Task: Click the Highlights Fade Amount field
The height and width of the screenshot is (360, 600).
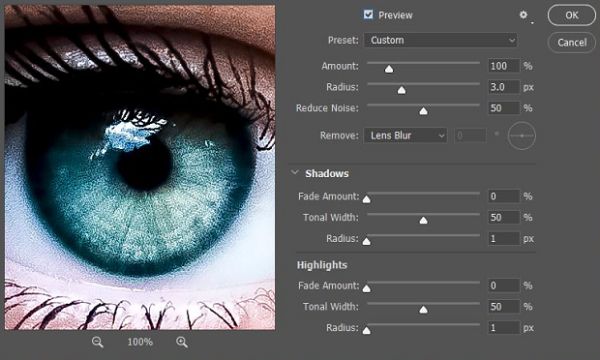Action: [x=504, y=285]
